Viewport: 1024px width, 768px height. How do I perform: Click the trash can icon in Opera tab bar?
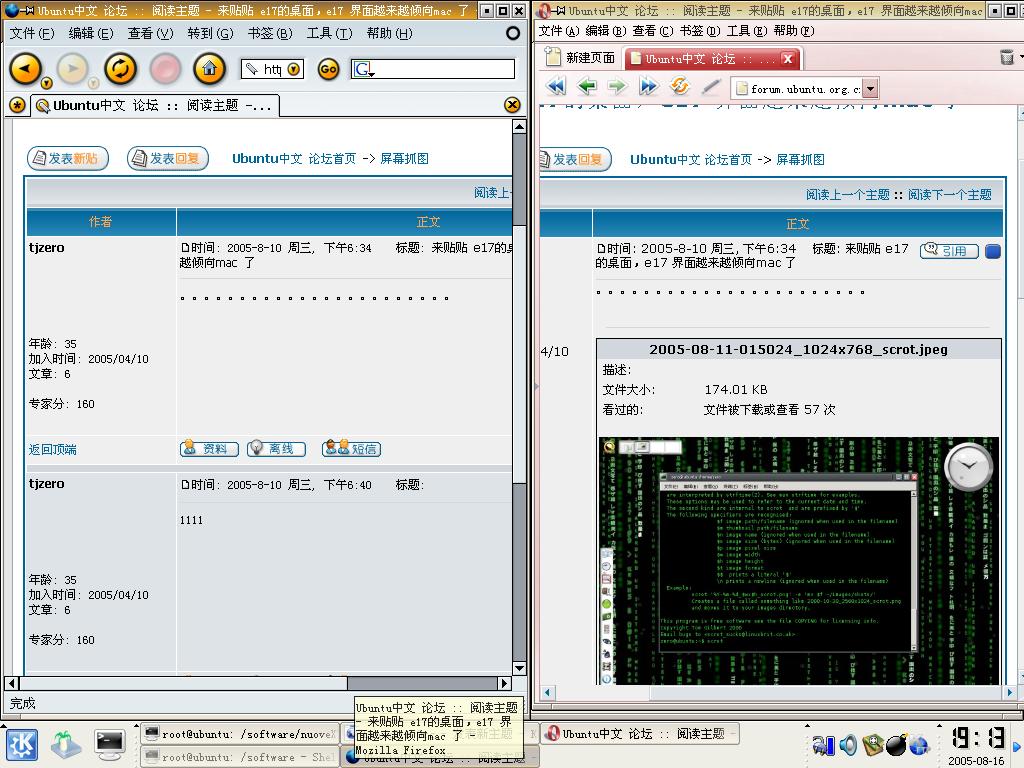(1007, 57)
